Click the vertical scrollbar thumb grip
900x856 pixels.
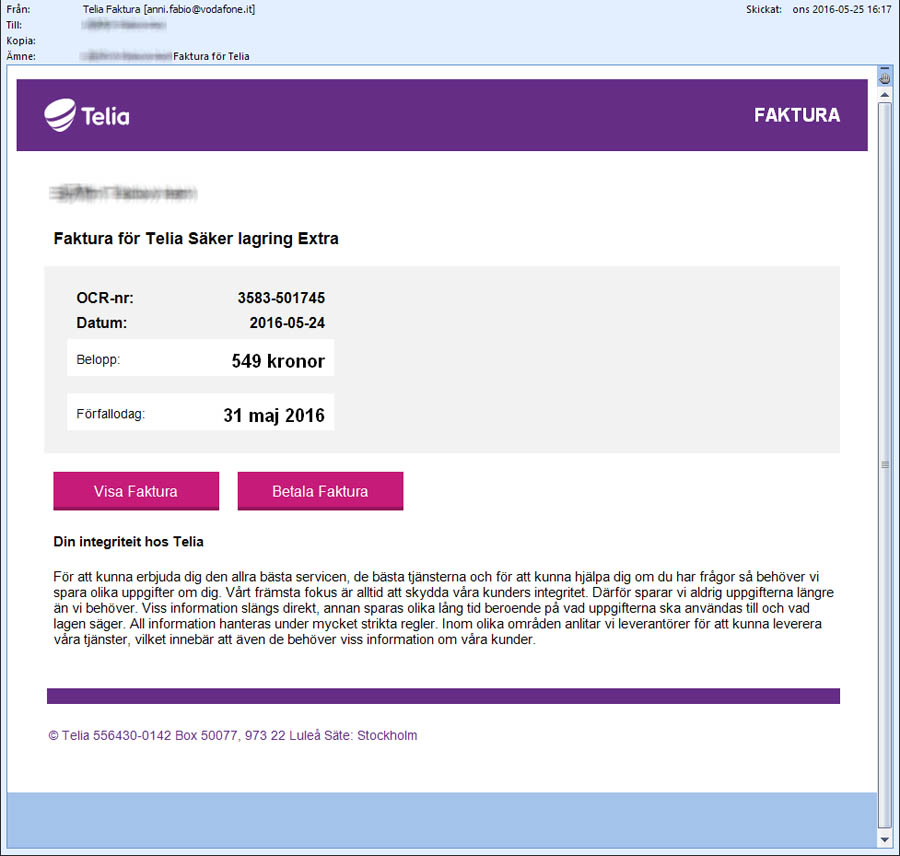885,464
